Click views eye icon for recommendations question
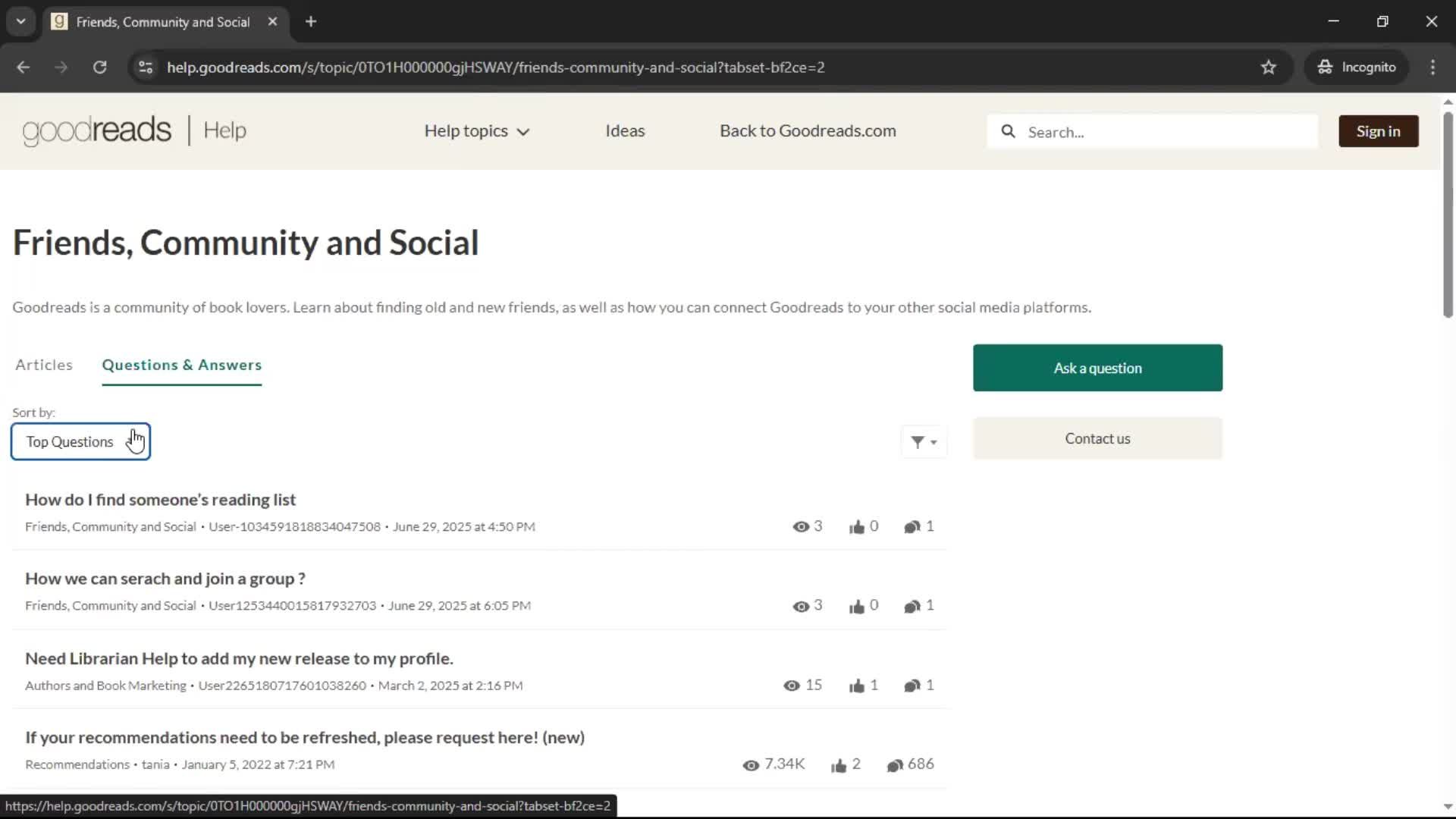The image size is (1456, 819). [751, 766]
